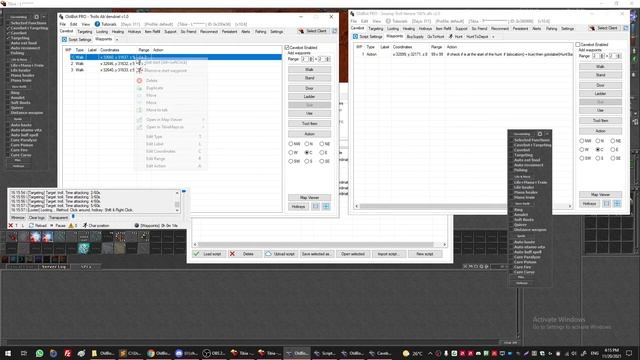Click Ladder button in Trolls window
The image size is (640, 360).
pyautogui.click(x=309, y=97)
